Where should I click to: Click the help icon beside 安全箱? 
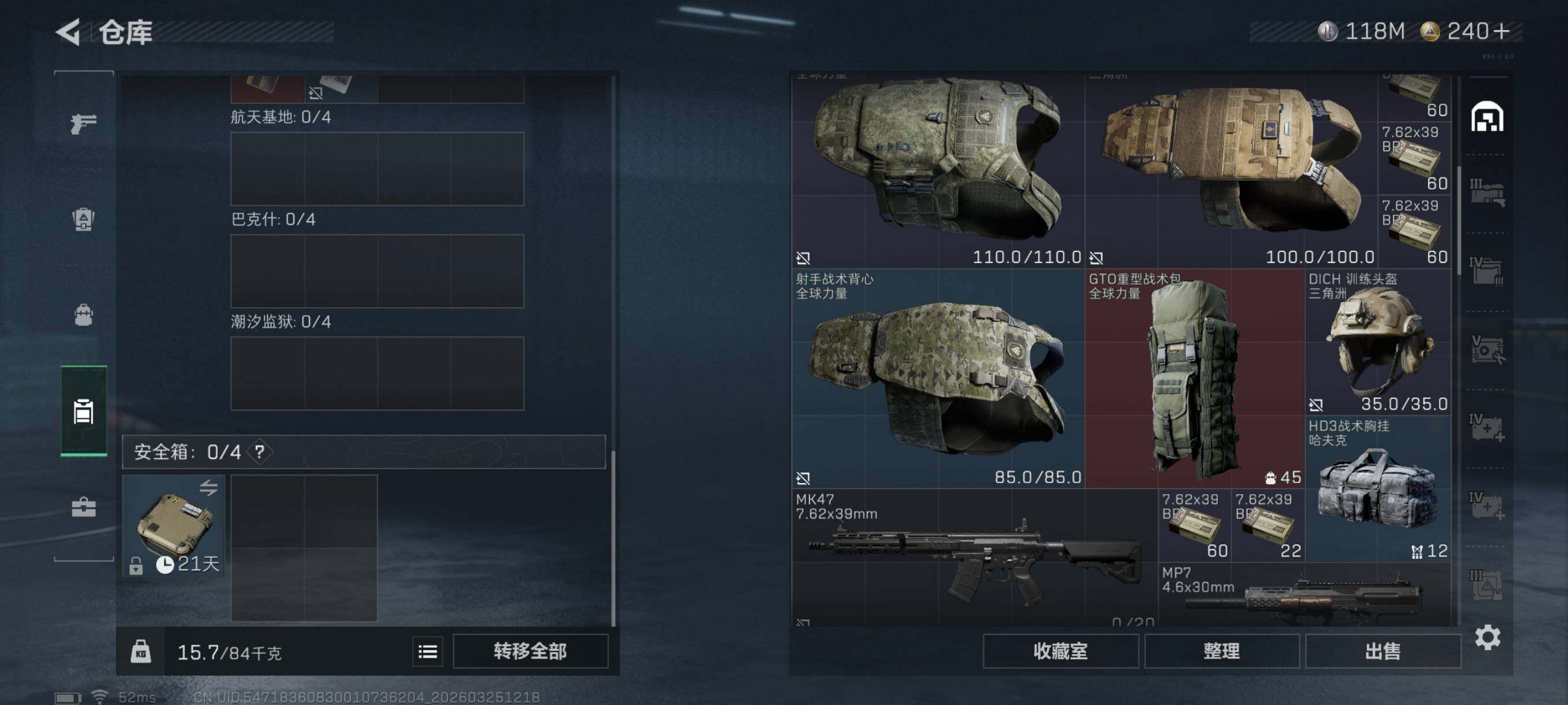(x=260, y=452)
